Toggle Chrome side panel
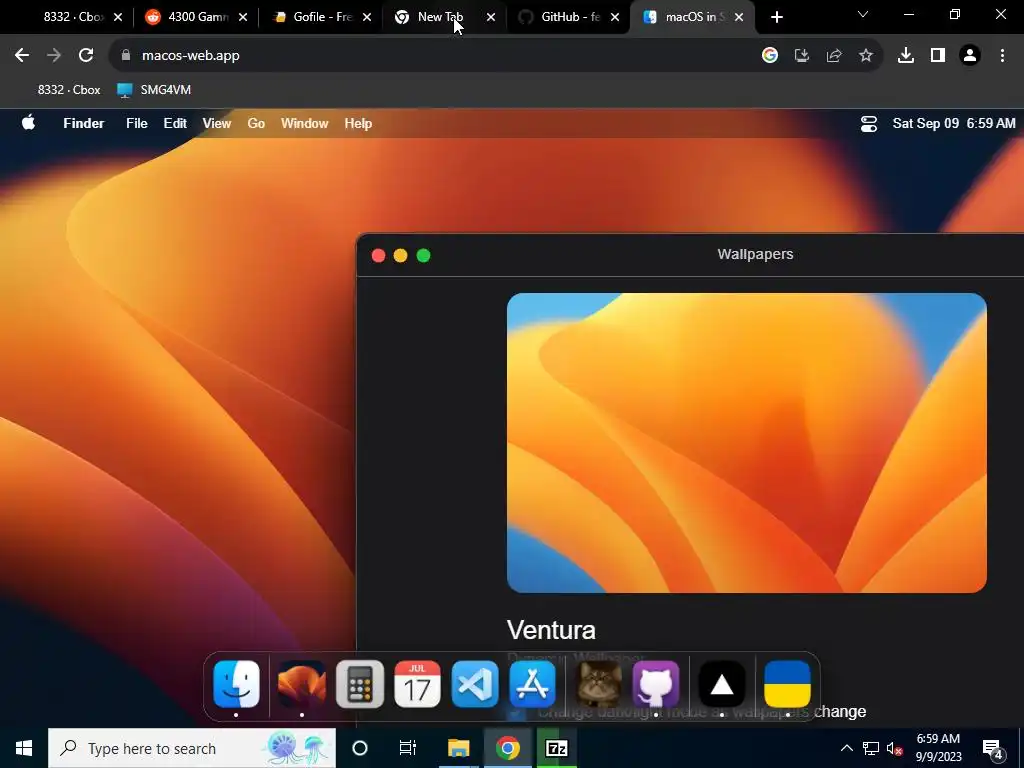Image resolution: width=1024 pixels, height=768 pixels. [938, 56]
